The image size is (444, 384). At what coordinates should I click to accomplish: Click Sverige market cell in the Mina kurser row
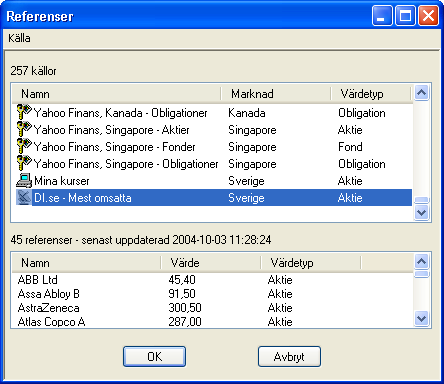pyautogui.click(x=246, y=181)
